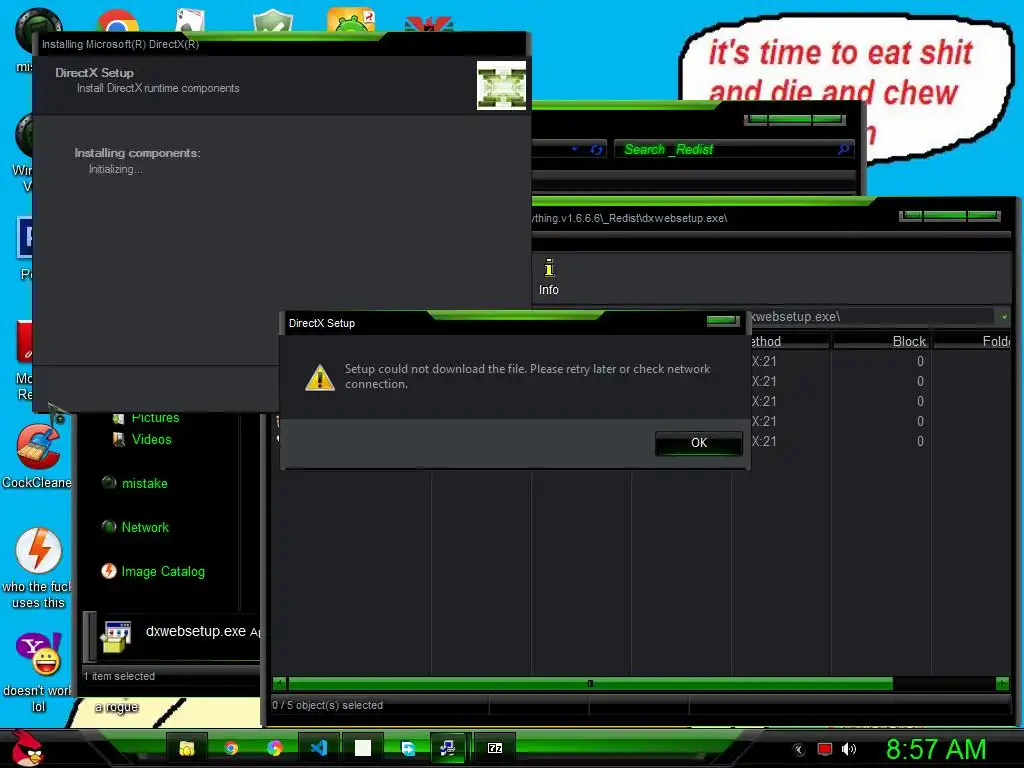
Task: Click the white square taskbar icon
Action: 363,748
